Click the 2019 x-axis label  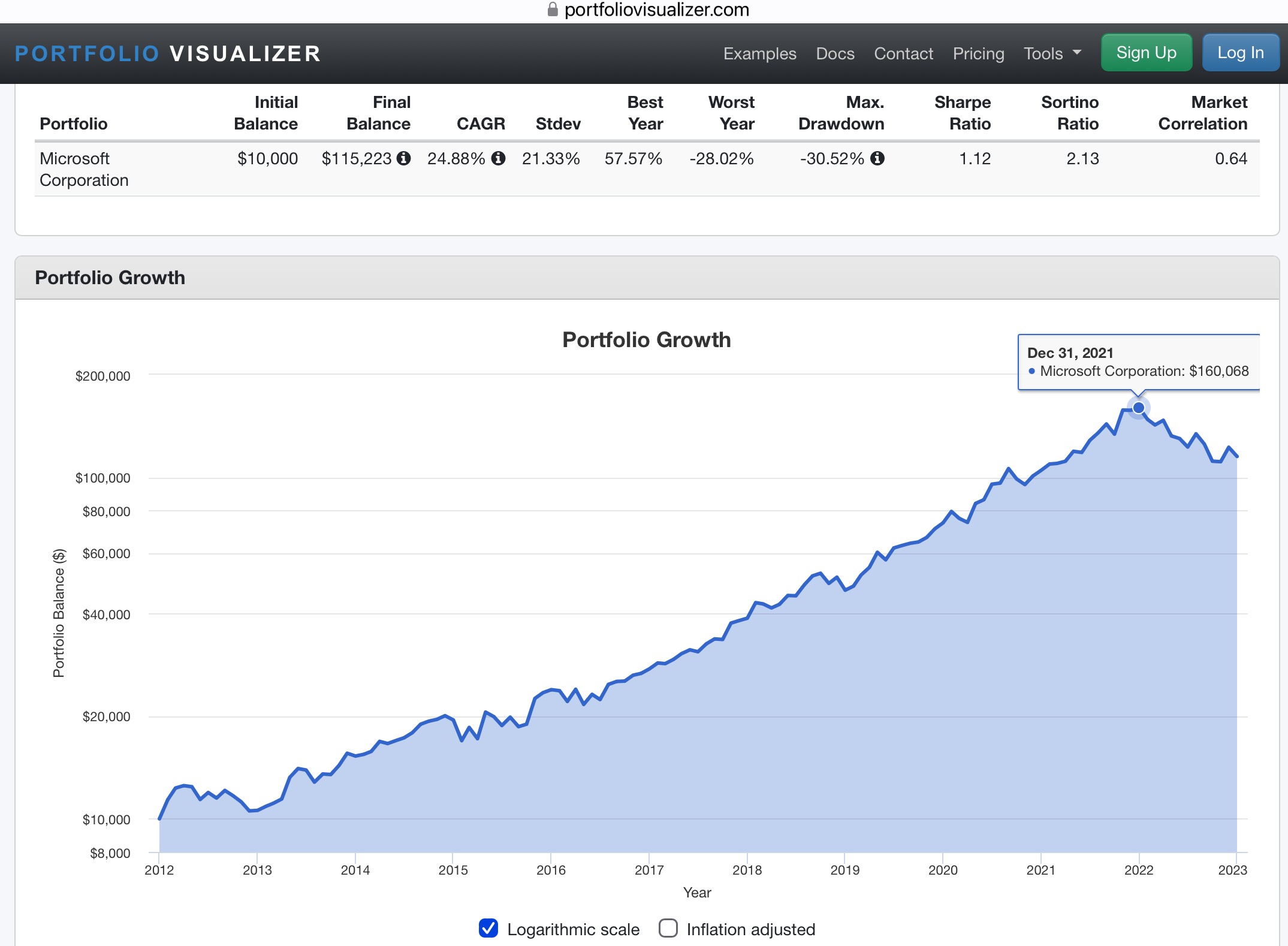[845, 870]
